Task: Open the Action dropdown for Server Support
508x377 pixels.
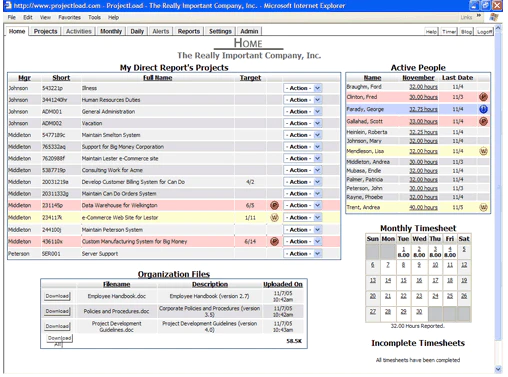Action: coord(303,254)
